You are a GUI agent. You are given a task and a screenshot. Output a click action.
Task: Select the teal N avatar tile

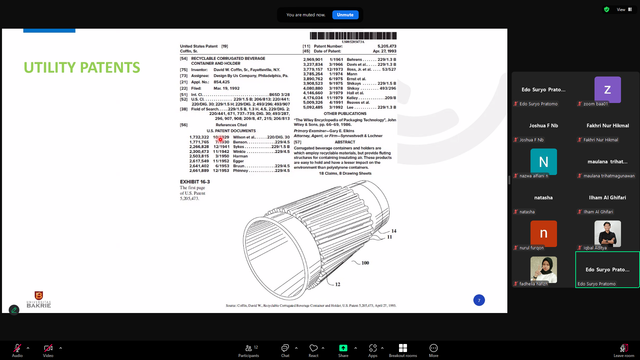(543, 162)
